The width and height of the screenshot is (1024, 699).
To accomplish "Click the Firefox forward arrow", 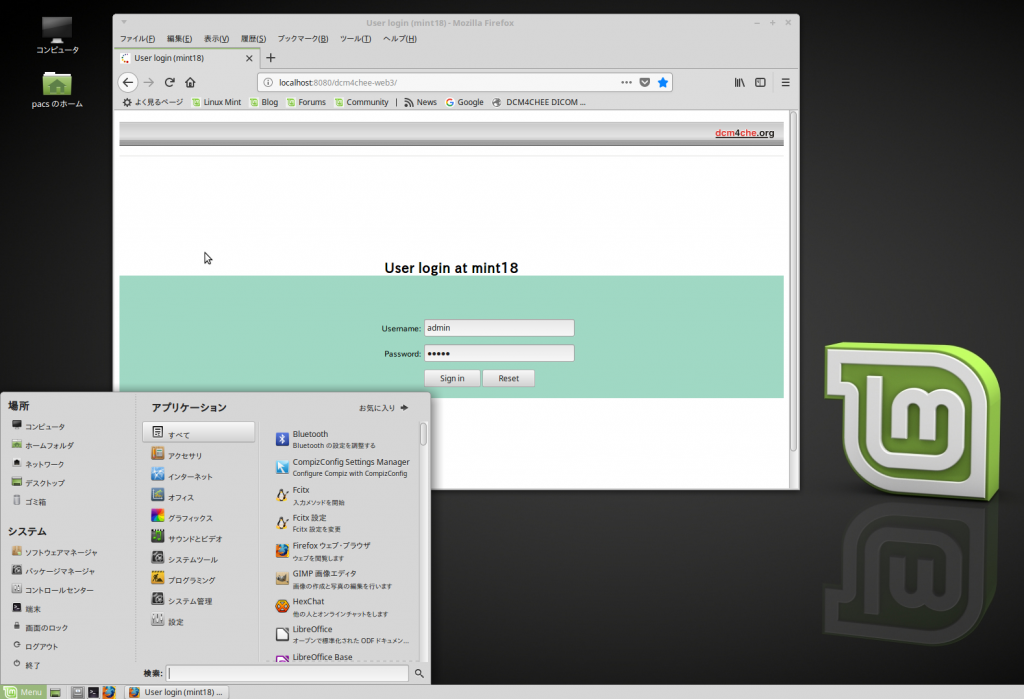I will pyautogui.click(x=149, y=82).
